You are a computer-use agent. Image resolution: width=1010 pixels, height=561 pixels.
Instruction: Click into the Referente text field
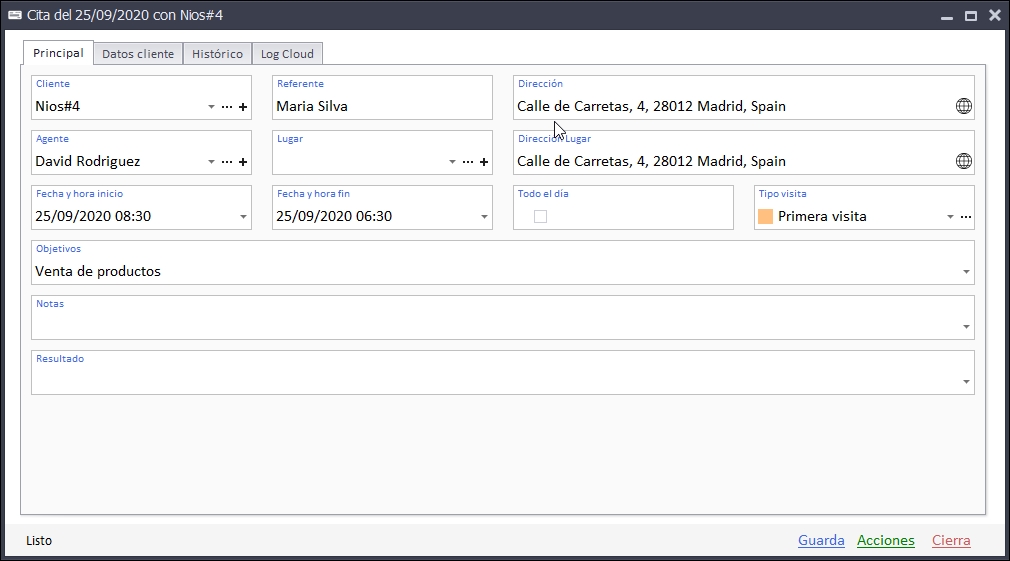pos(382,106)
